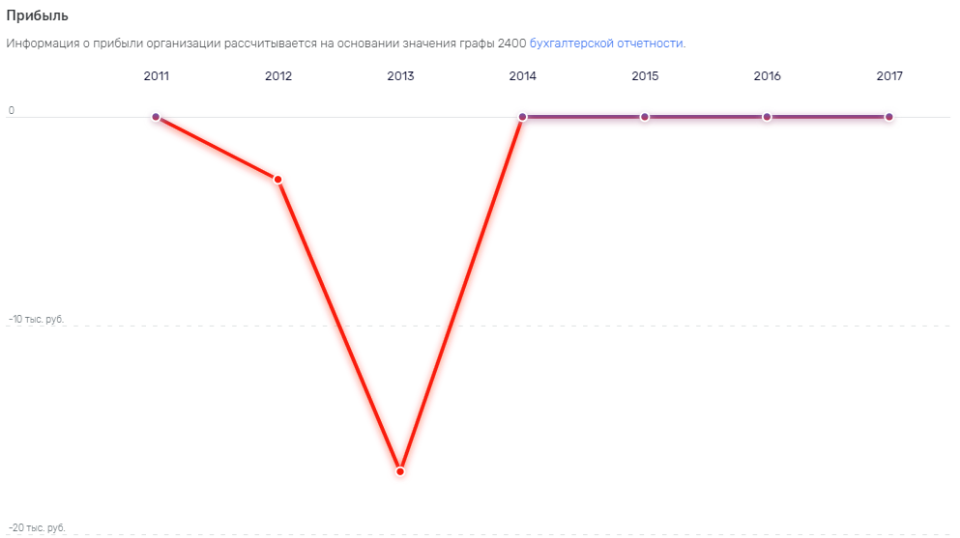Click the 0 axis label
960x538 pixels.
(11, 111)
